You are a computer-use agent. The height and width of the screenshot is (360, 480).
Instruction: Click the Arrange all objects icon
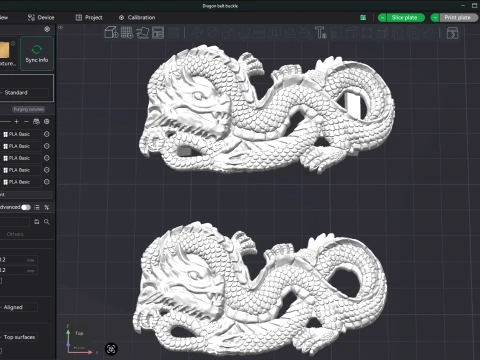pyautogui.click(x=158, y=33)
